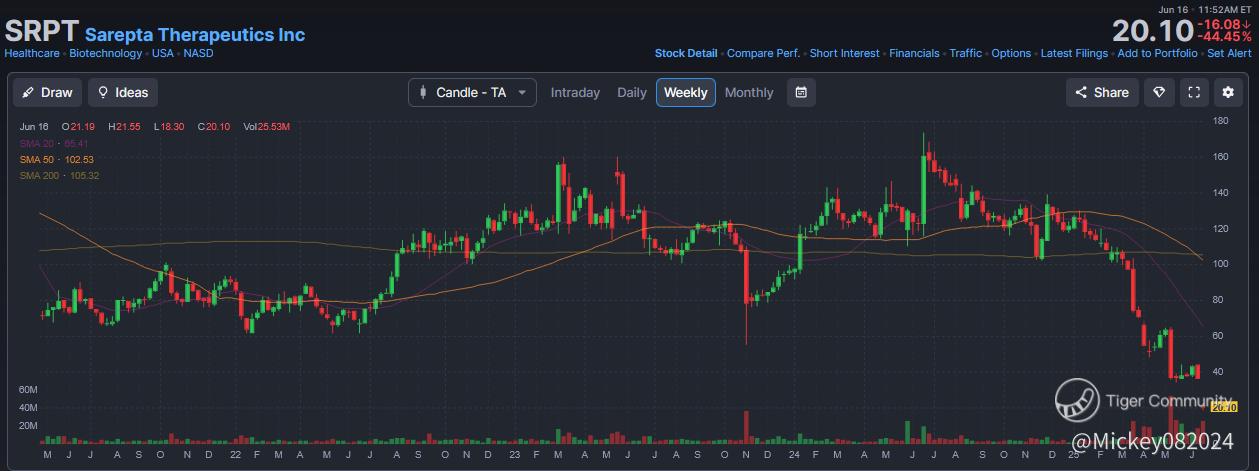The image size is (1259, 471).
Task: Toggle fullscreen chart mode
Action: pos(1193,92)
